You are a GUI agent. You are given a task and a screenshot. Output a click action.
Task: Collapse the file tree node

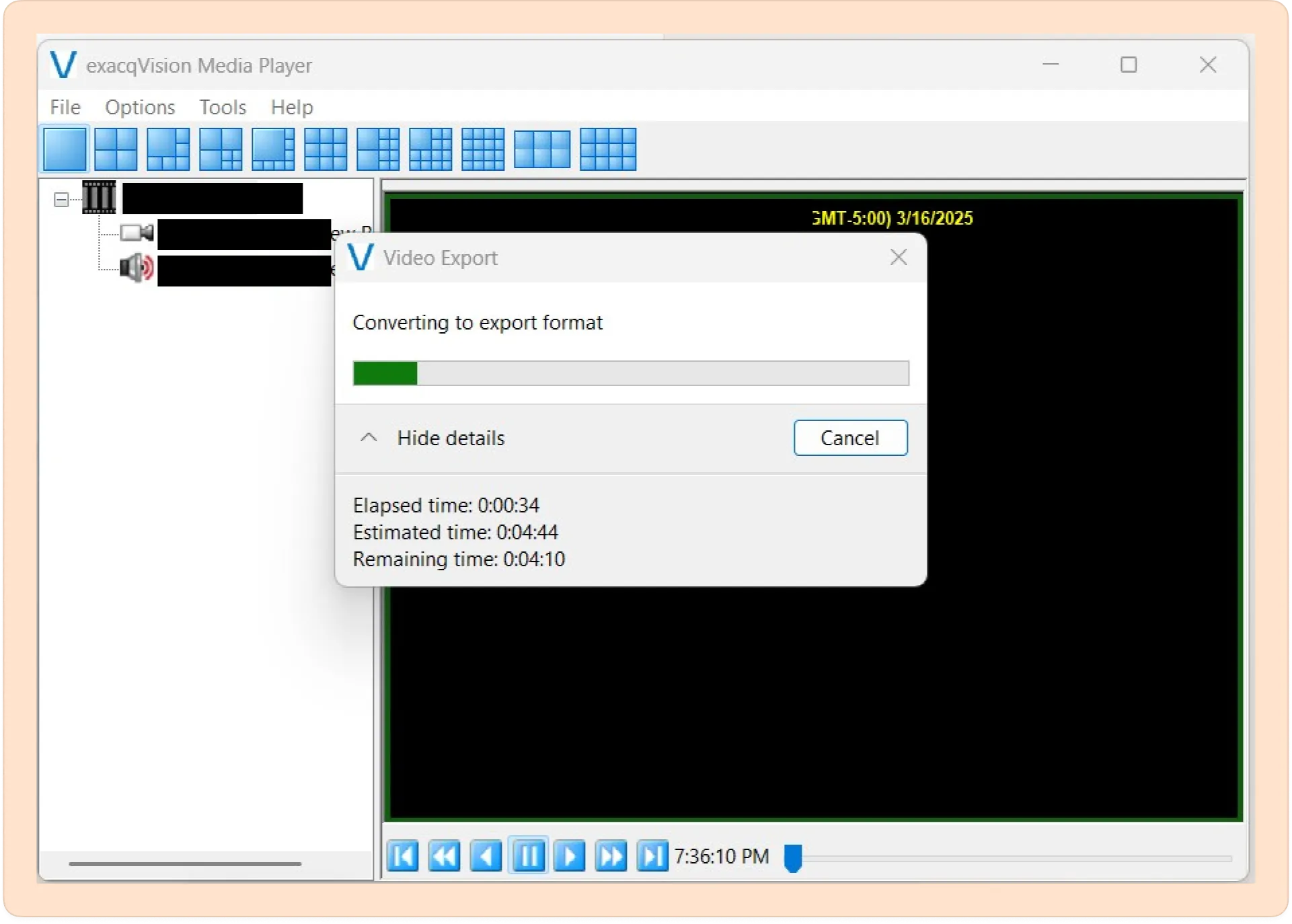pos(61,200)
